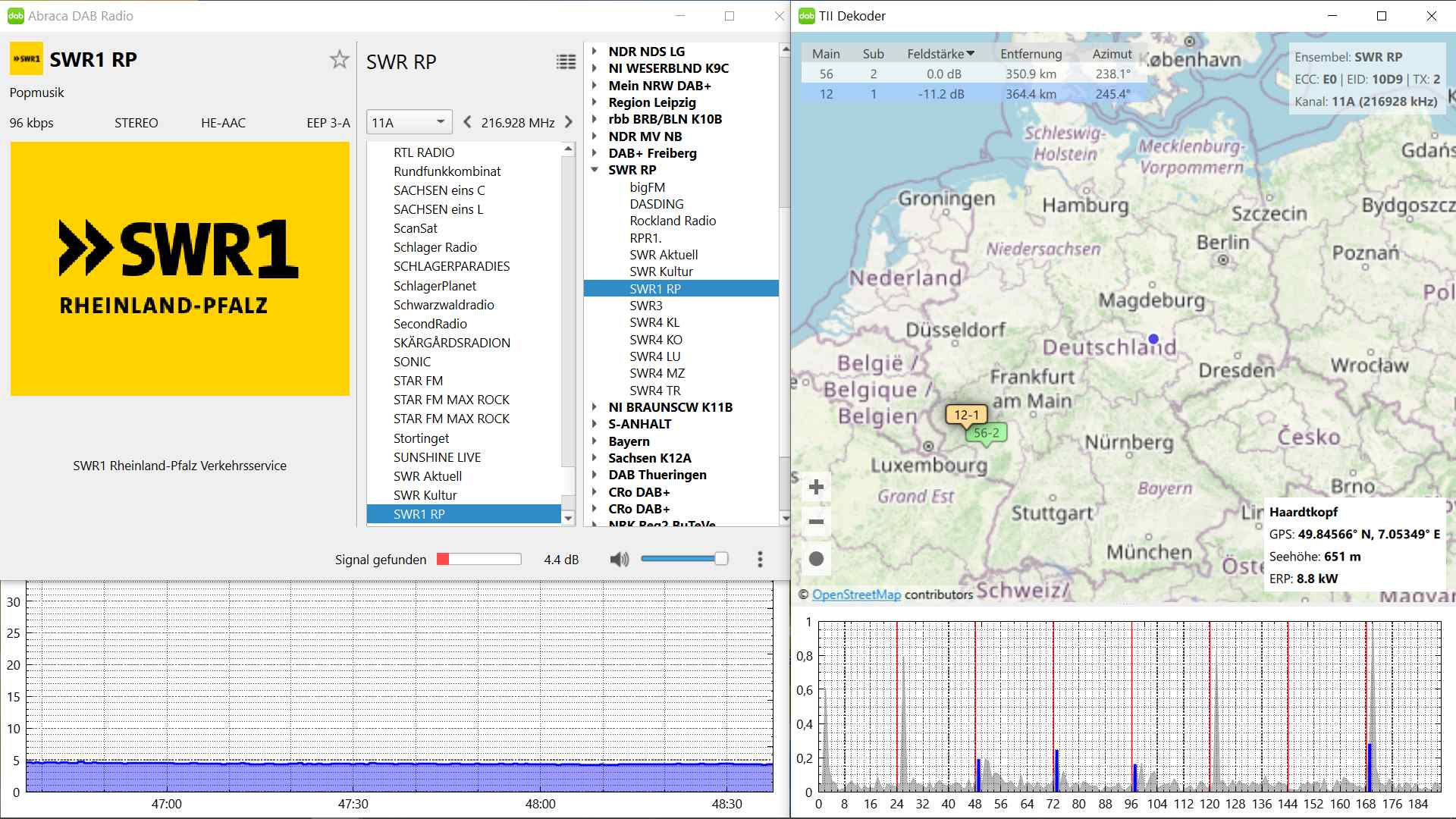Select STAR FM in service list
The height and width of the screenshot is (819, 1456).
click(x=418, y=381)
